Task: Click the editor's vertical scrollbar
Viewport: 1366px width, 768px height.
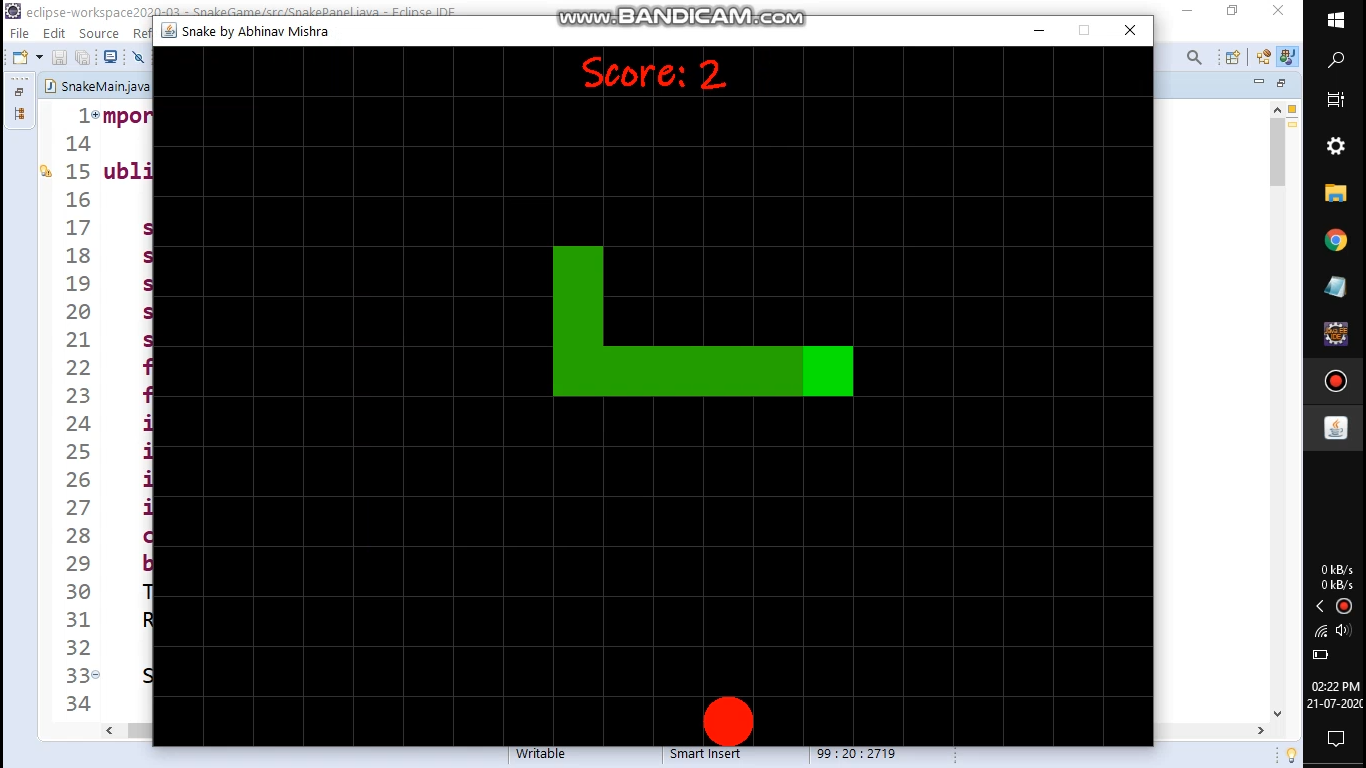Action: 1276,150
